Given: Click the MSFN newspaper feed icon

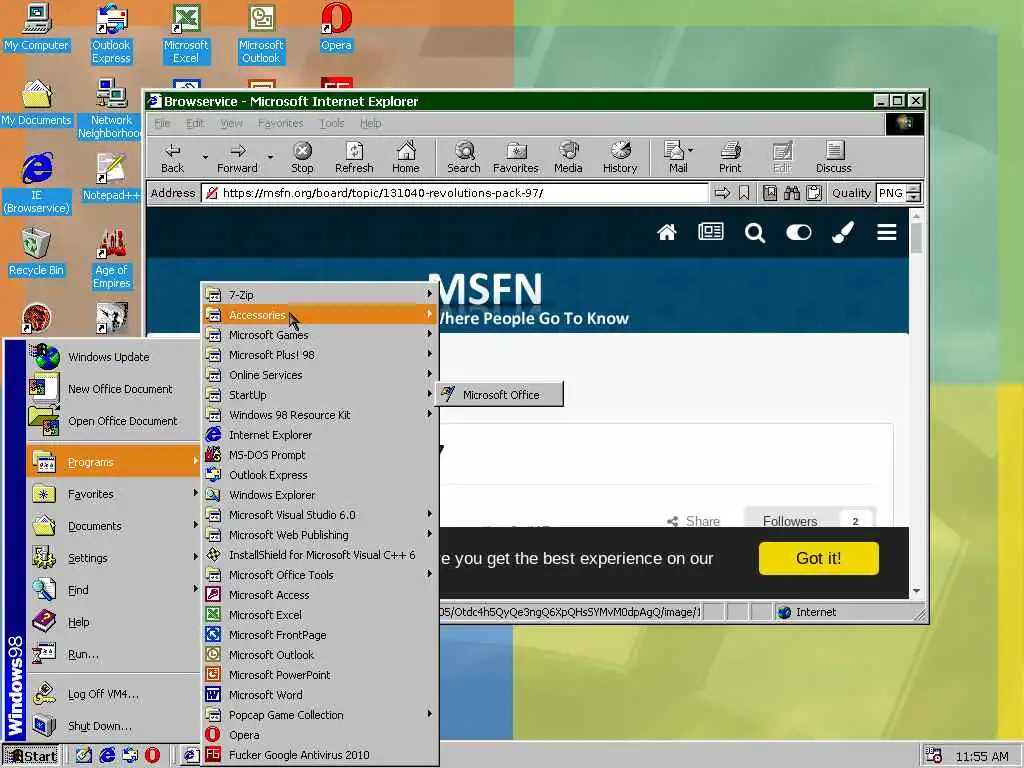Looking at the screenshot, I should (711, 232).
